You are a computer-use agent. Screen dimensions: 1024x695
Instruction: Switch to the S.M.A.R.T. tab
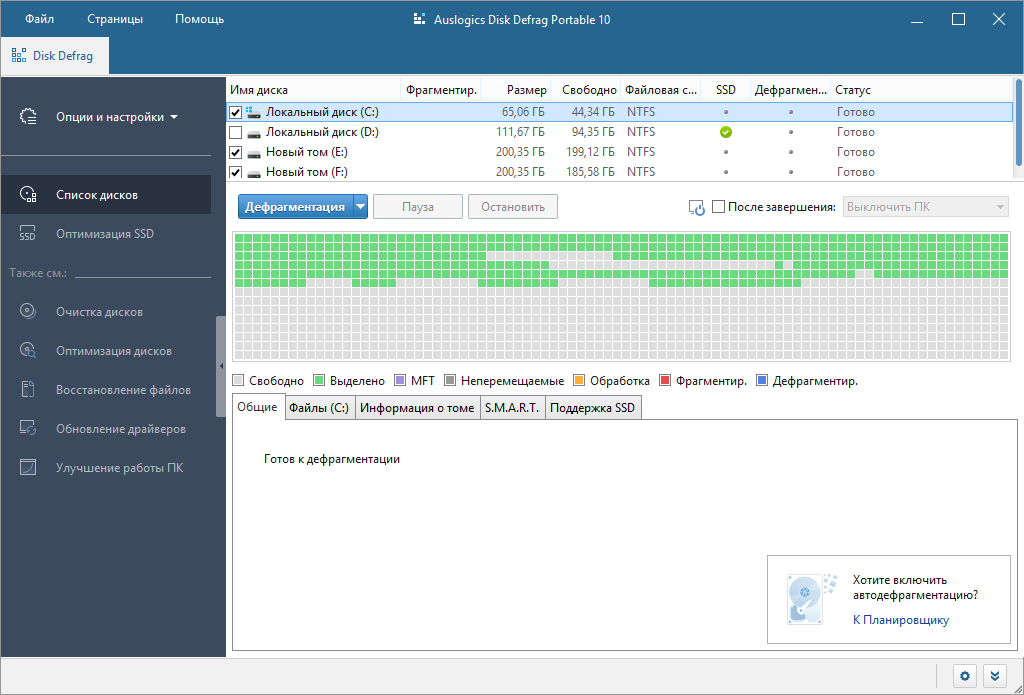click(512, 408)
